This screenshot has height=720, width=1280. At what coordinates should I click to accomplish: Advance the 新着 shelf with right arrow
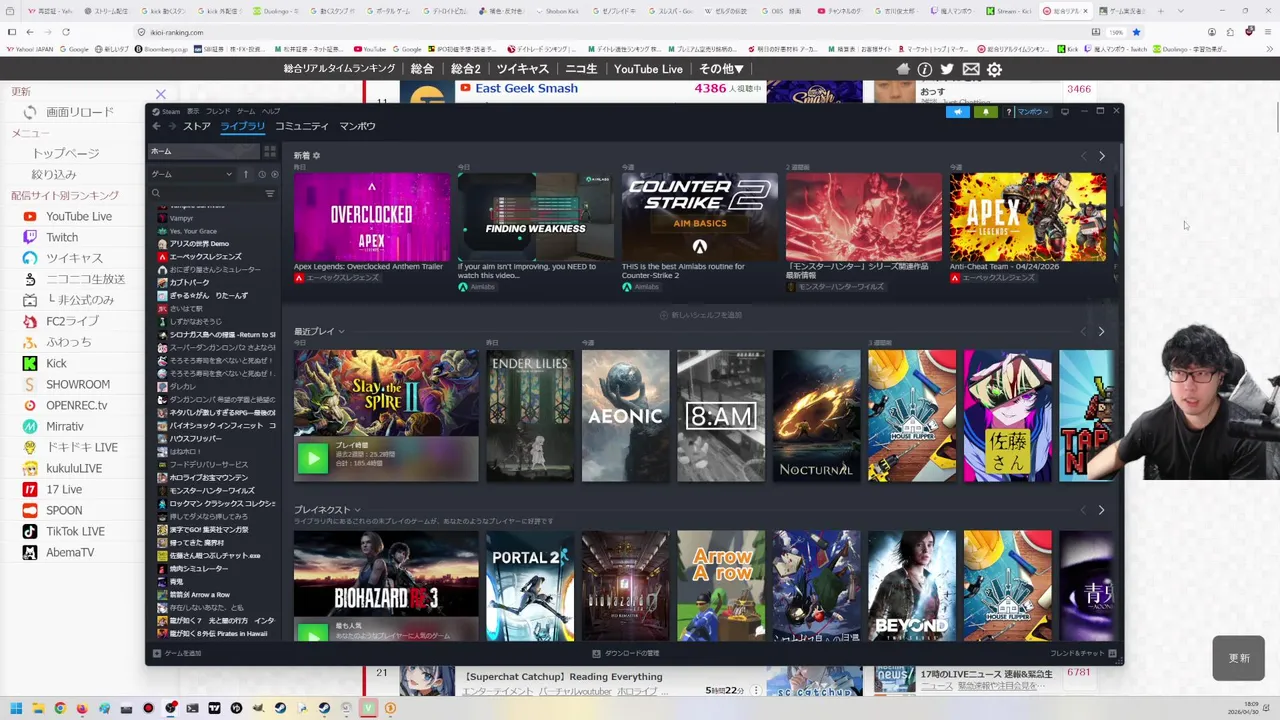(x=1101, y=156)
